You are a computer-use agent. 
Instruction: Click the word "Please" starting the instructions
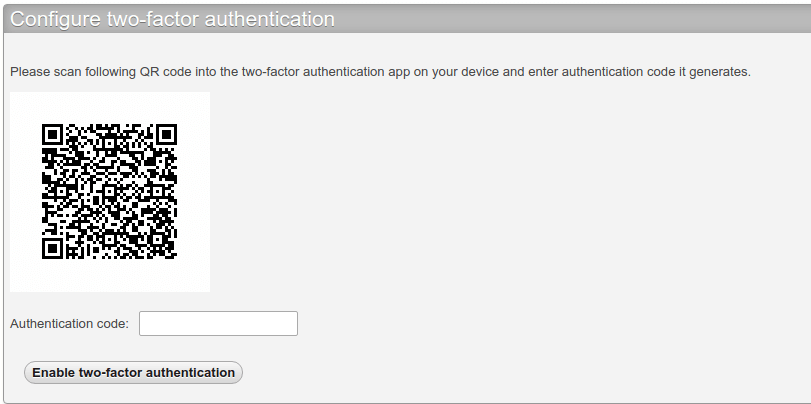coord(28,72)
